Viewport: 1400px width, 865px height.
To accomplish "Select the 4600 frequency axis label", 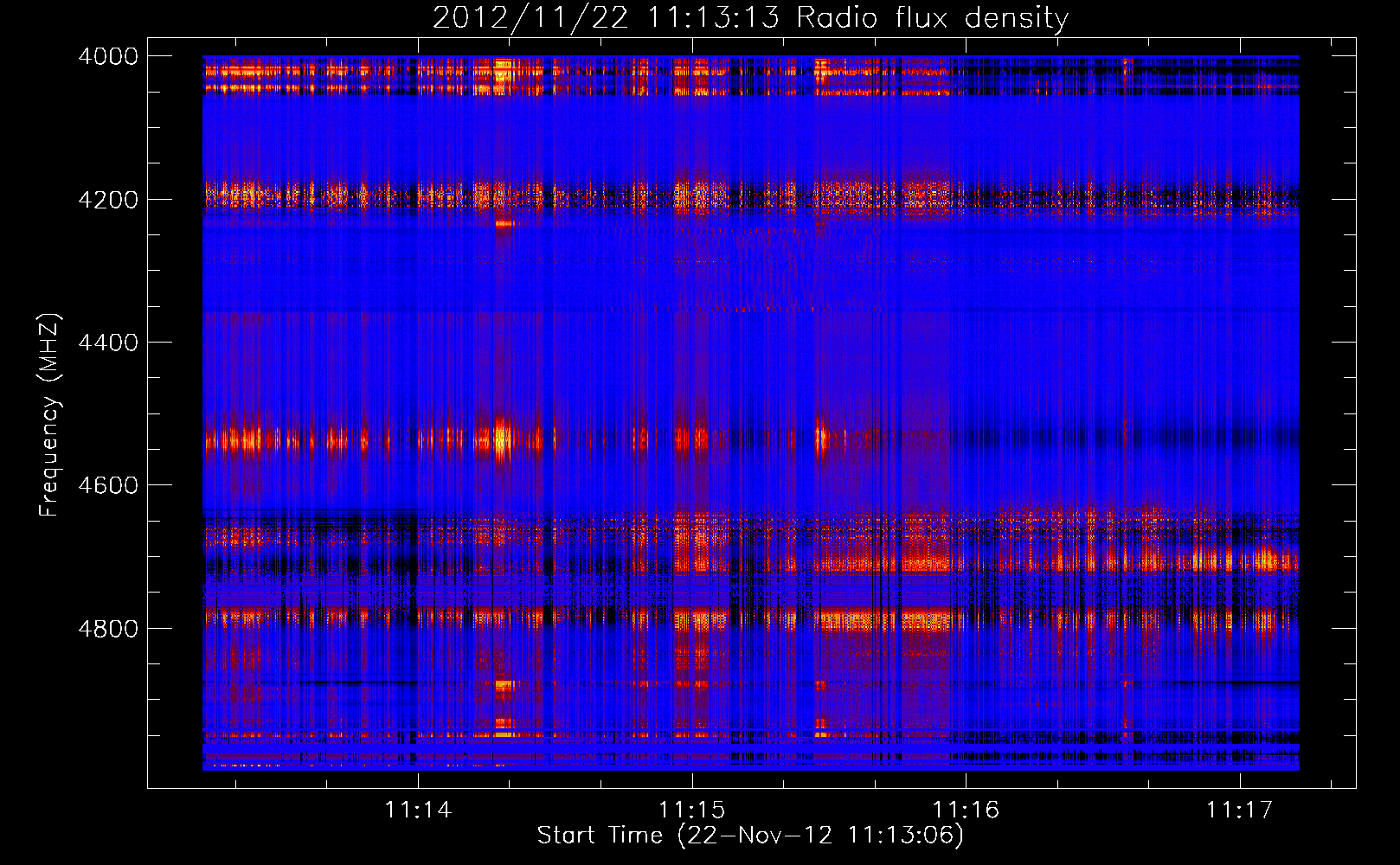I will 108,485.
